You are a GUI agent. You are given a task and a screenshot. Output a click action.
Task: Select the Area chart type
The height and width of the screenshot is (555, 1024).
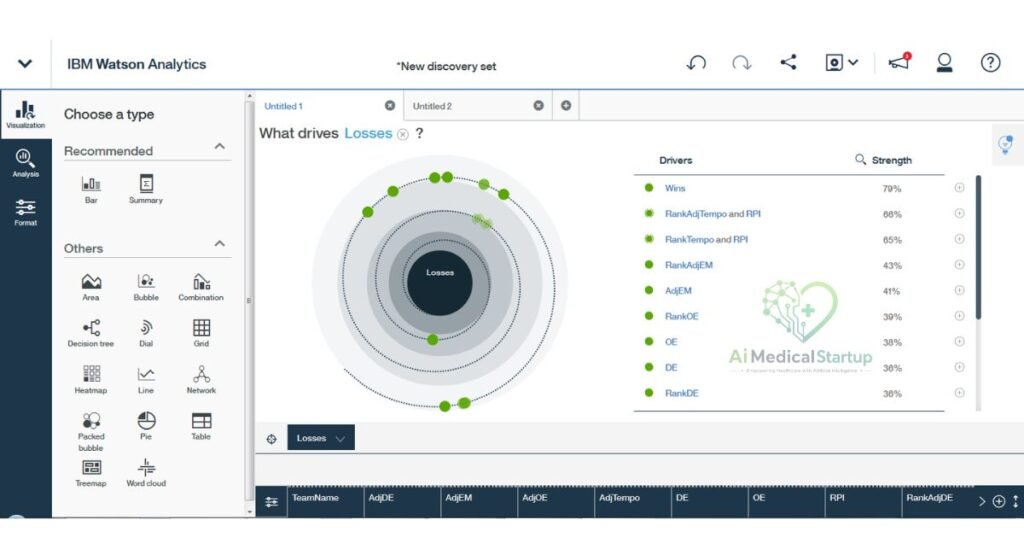[x=91, y=287]
